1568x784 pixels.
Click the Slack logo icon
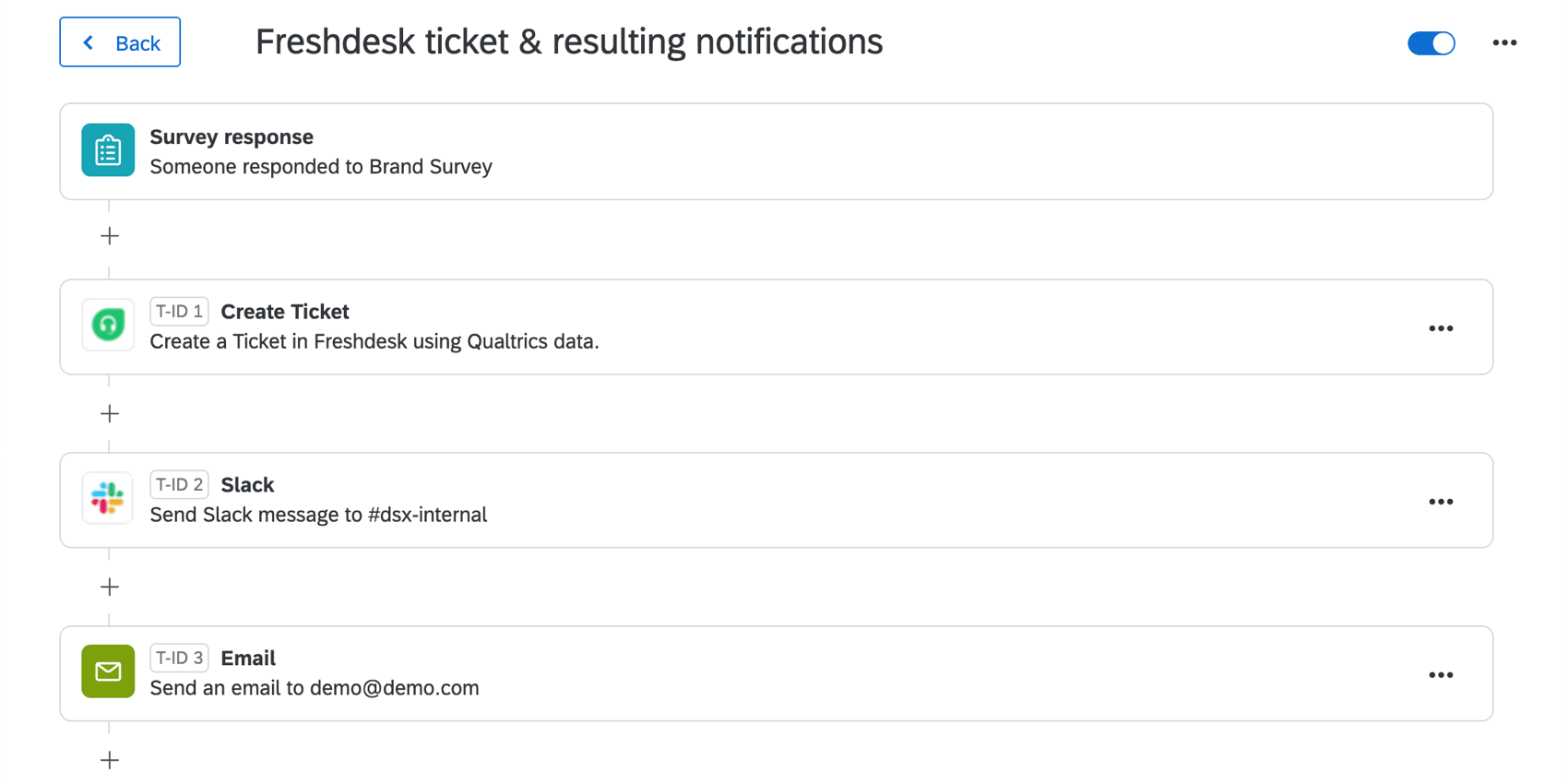108,498
